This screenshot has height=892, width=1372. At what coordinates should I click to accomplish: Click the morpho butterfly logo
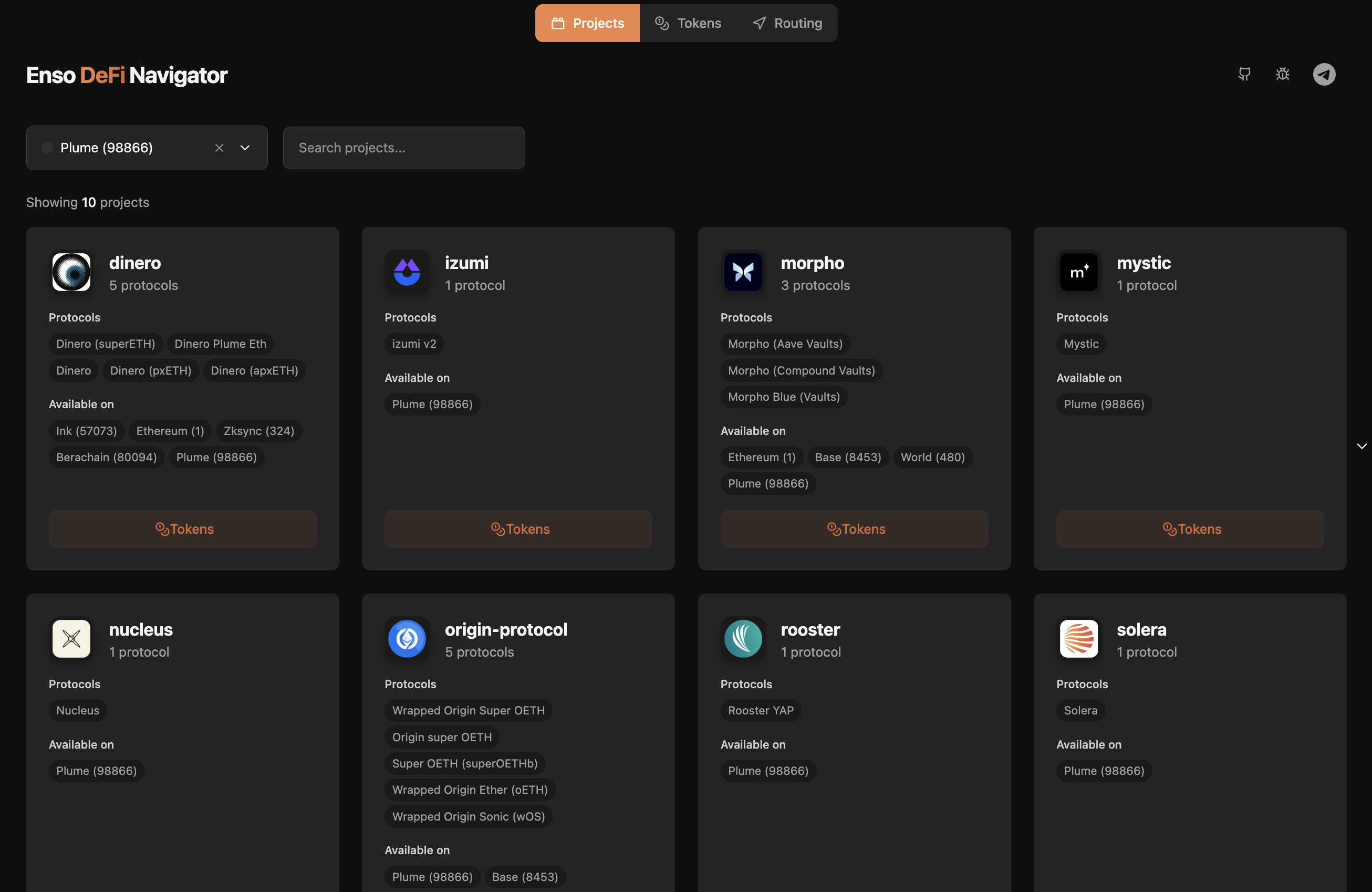(743, 272)
